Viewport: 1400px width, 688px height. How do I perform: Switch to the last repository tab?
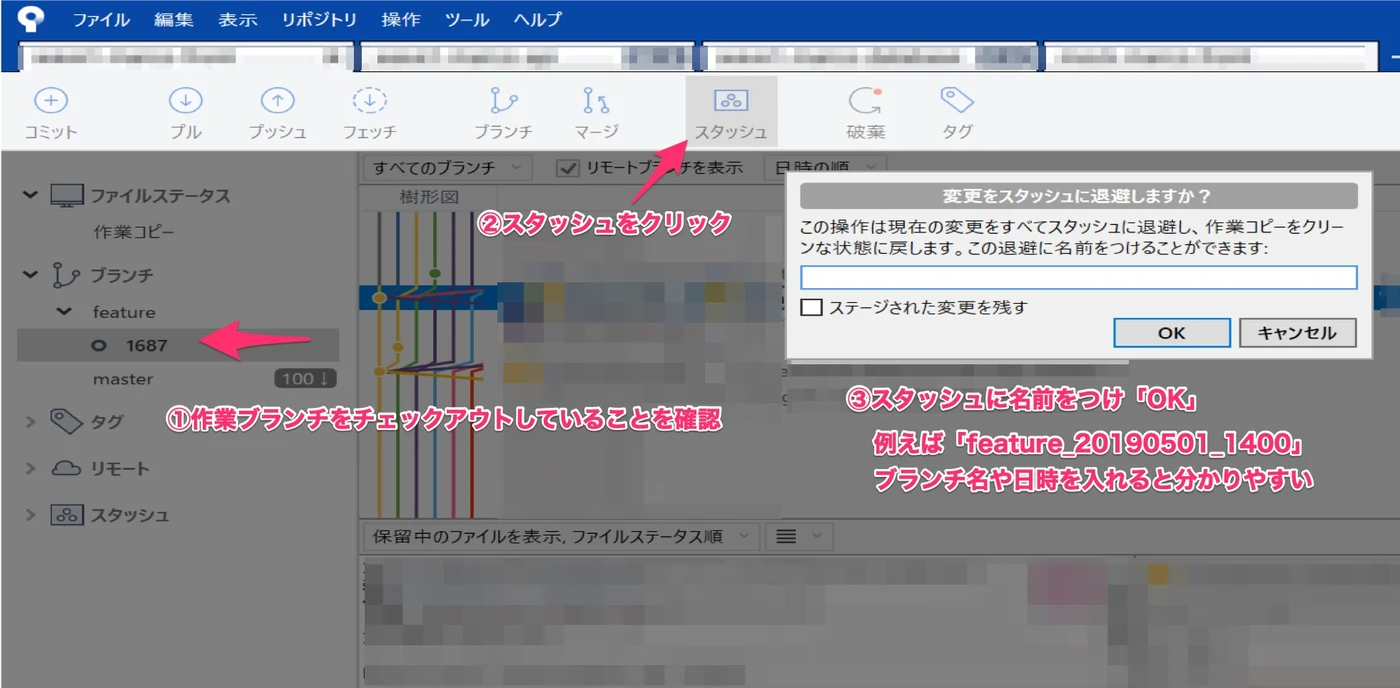coord(1210,57)
